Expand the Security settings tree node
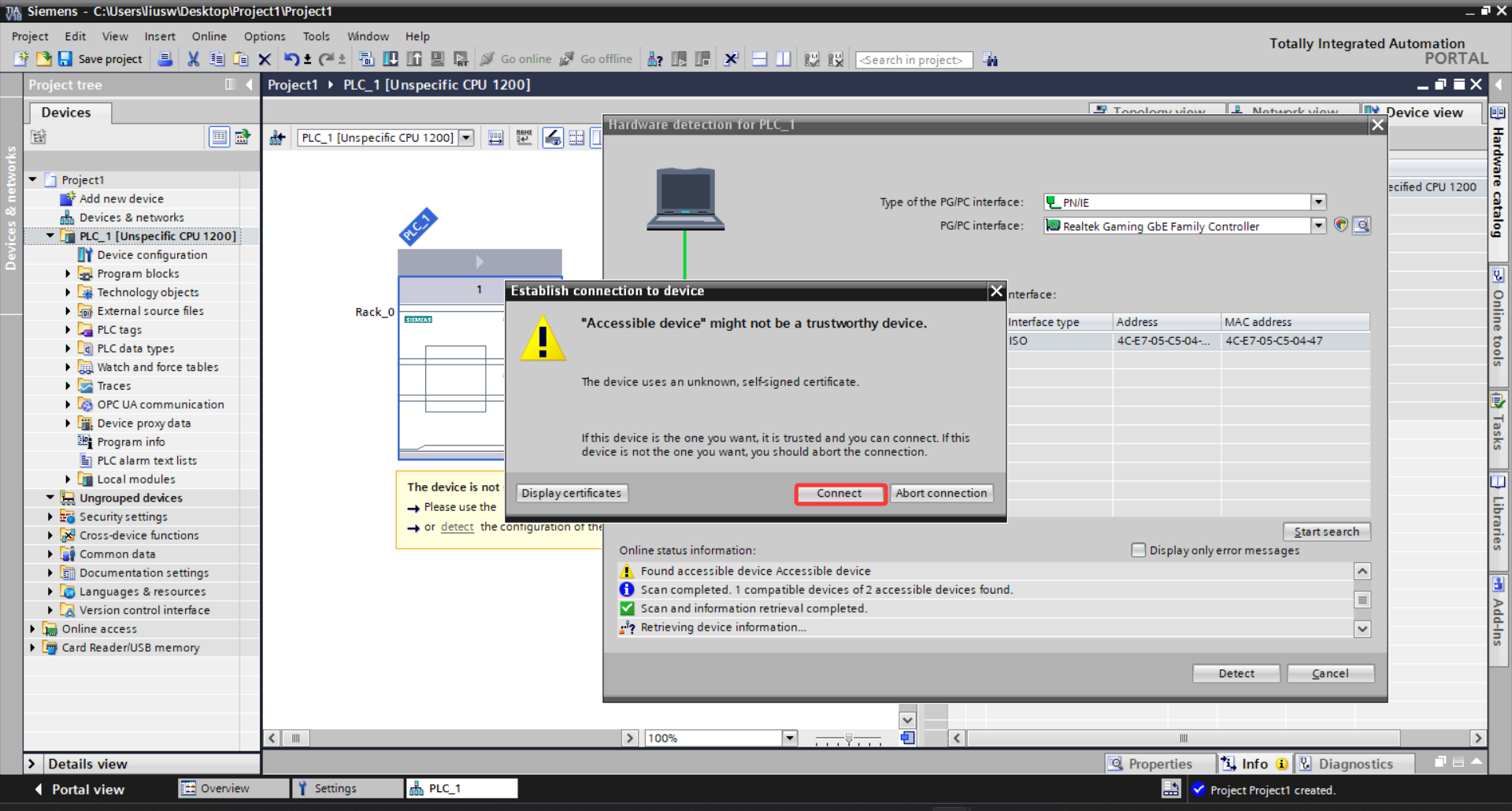This screenshot has width=1512, height=811. tap(50, 517)
